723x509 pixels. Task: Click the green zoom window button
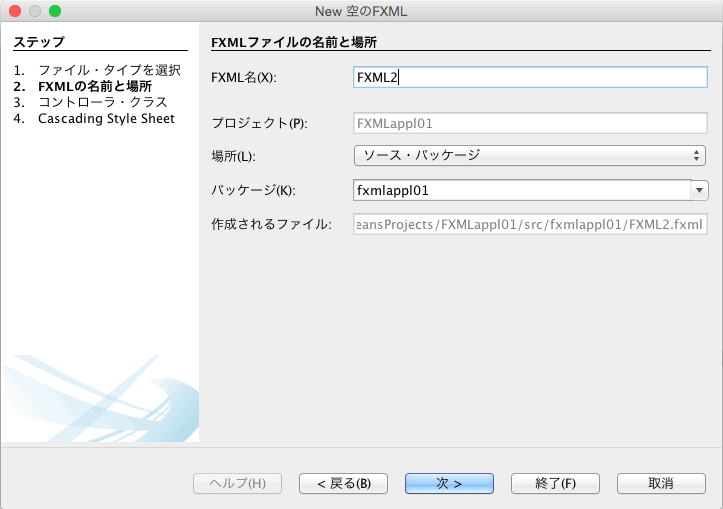55,11
